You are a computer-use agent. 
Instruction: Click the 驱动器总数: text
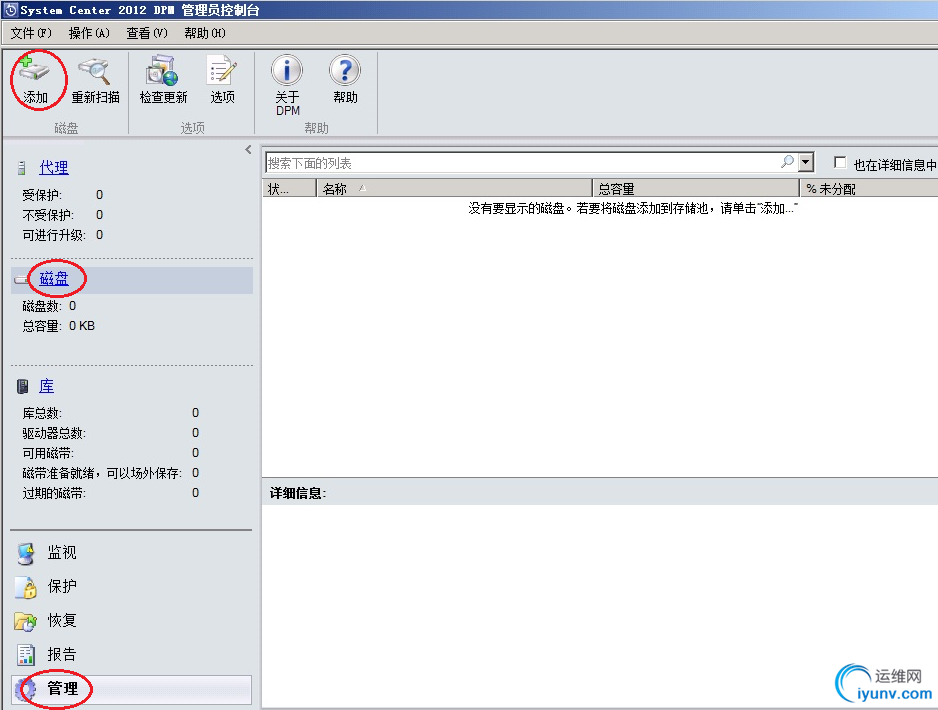(54, 433)
